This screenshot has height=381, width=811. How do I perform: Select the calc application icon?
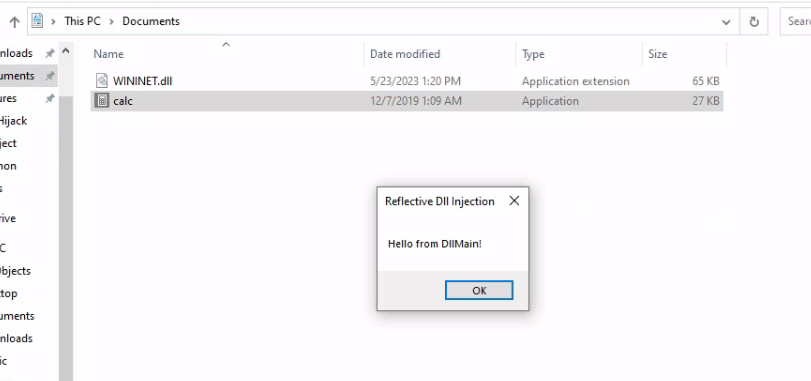click(102, 101)
